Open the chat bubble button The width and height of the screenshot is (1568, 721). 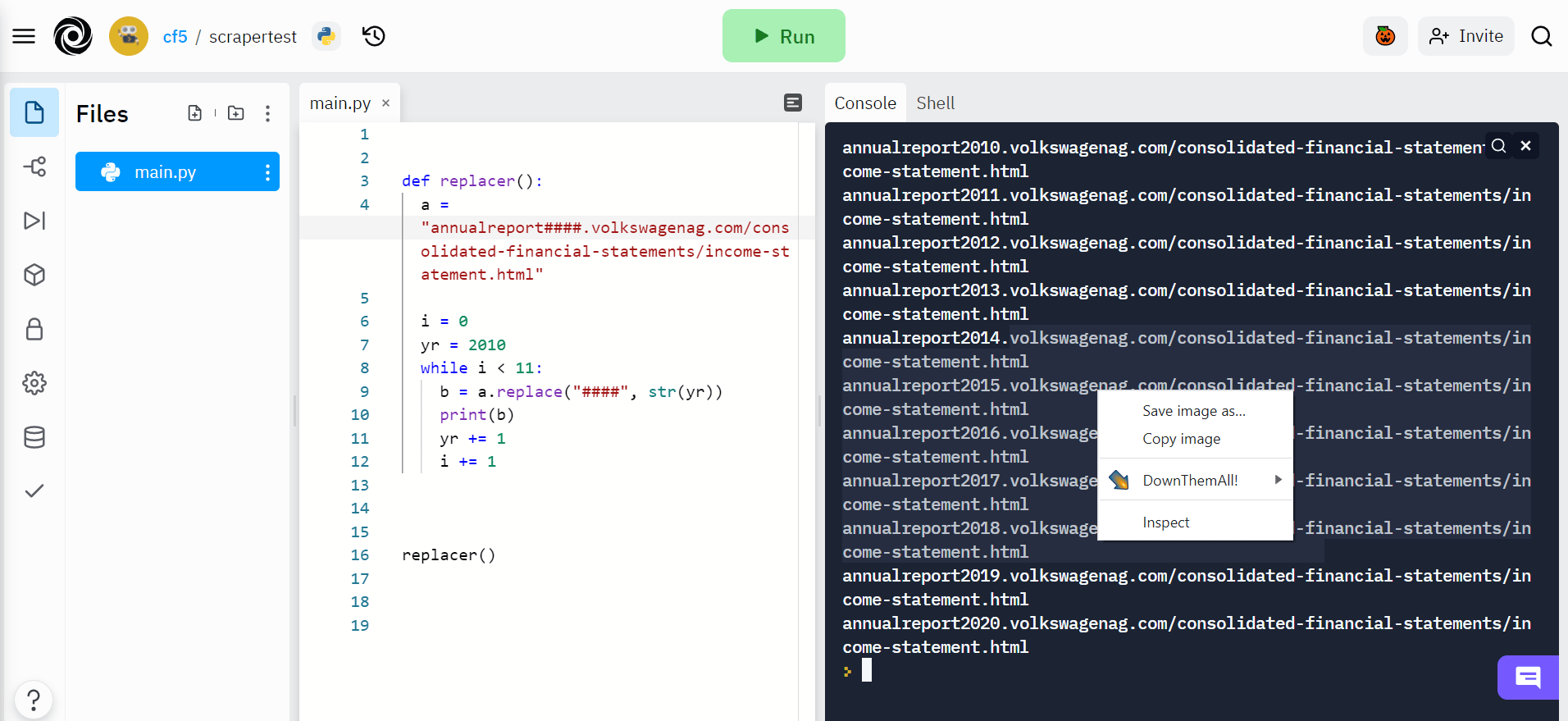pyautogui.click(x=1528, y=678)
